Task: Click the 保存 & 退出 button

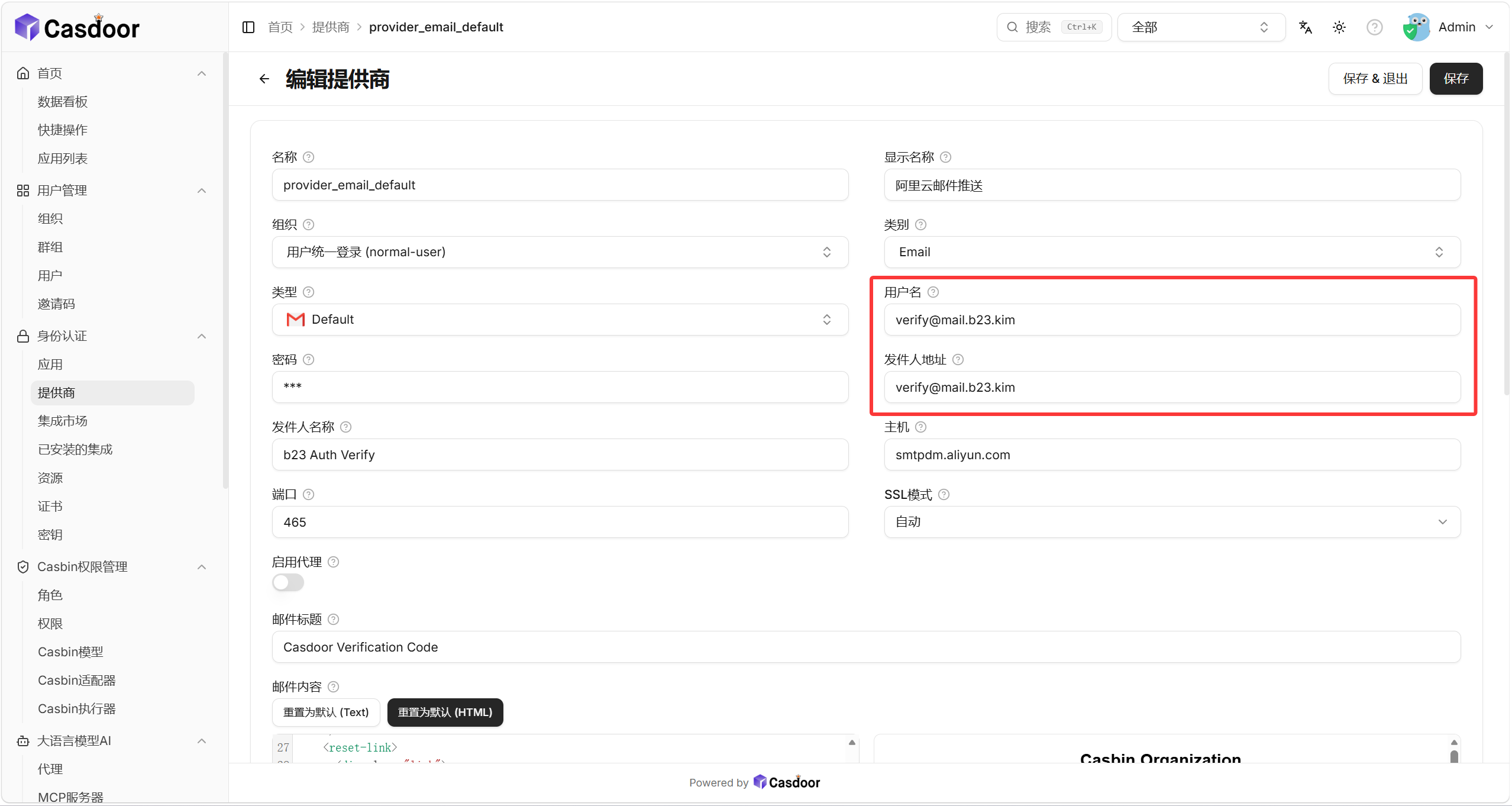Action: tap(1375, 79)
